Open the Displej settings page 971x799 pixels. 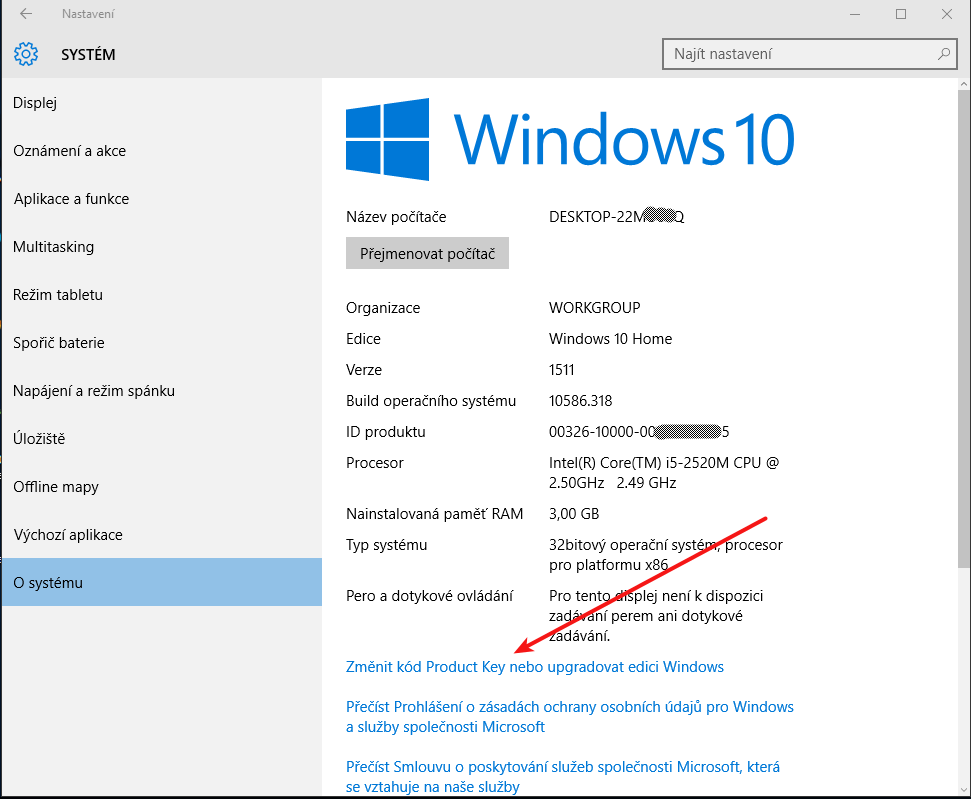click(x=35, y=103)
